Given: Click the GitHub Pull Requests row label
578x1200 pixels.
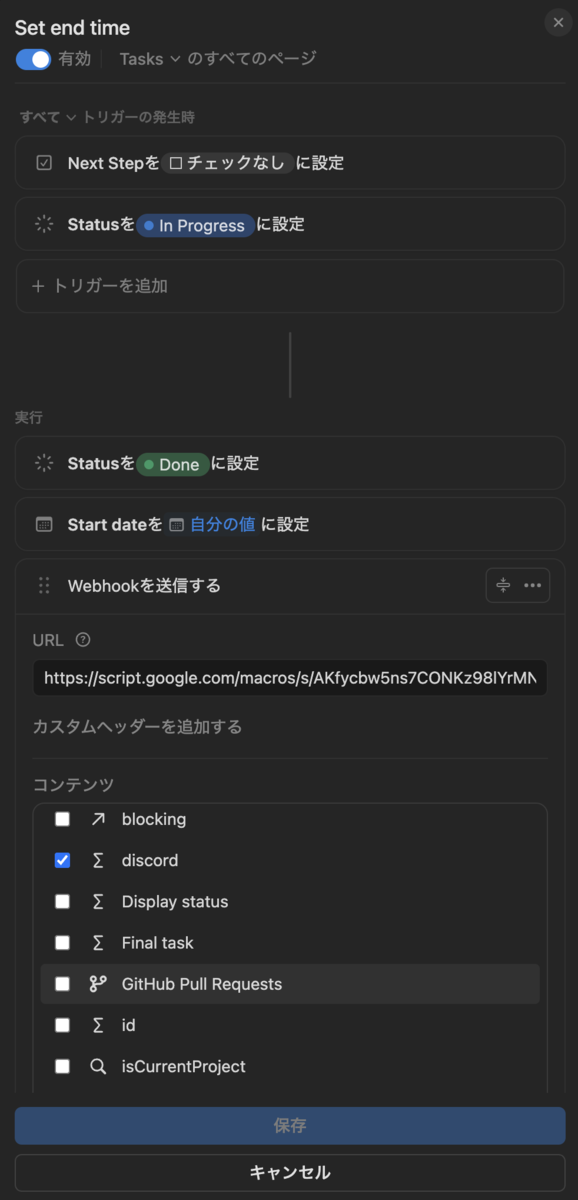Looking at the screenshot, I should click(x=202, y=984).
